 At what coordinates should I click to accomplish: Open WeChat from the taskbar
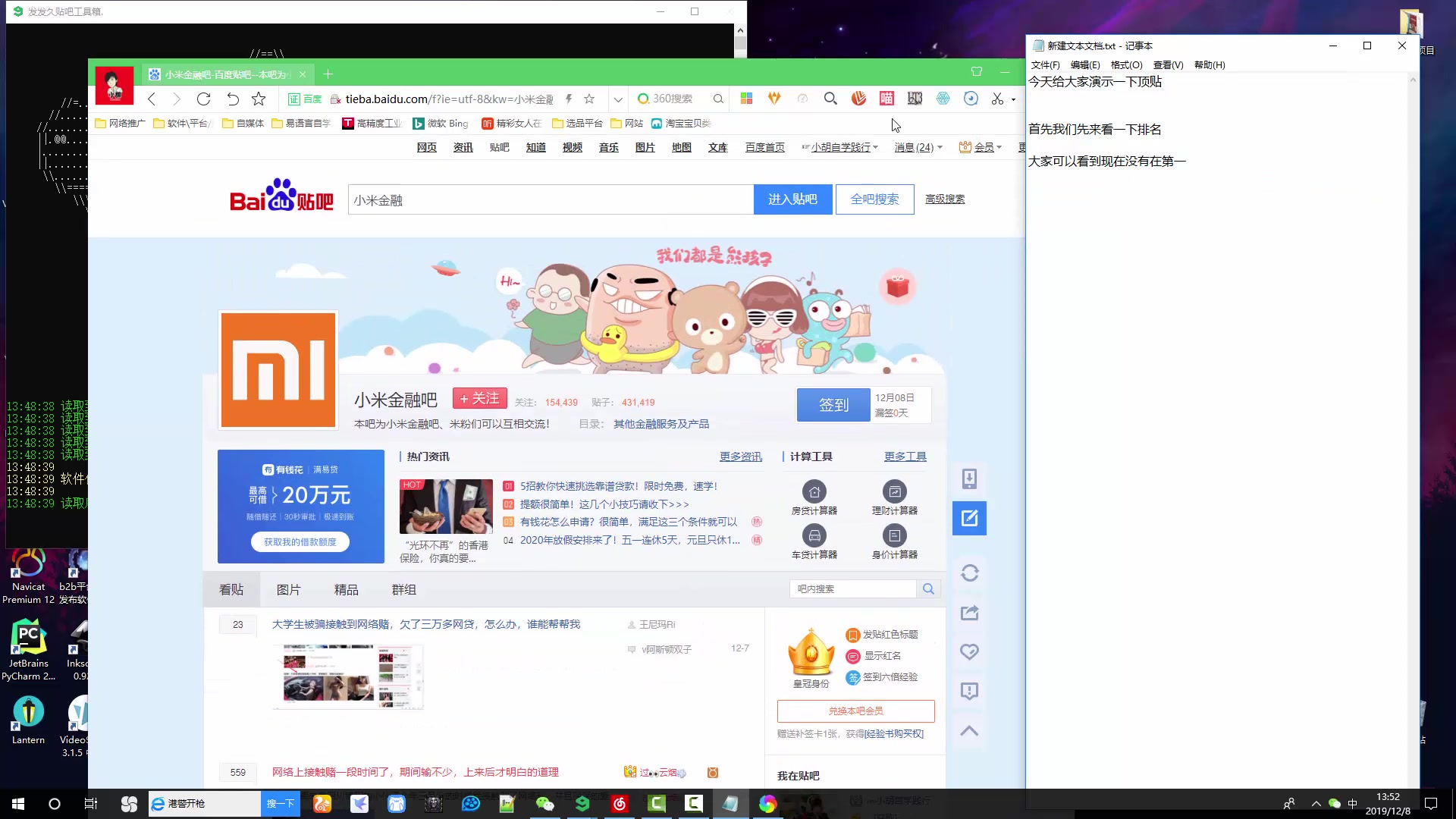(x=544, y=804)
